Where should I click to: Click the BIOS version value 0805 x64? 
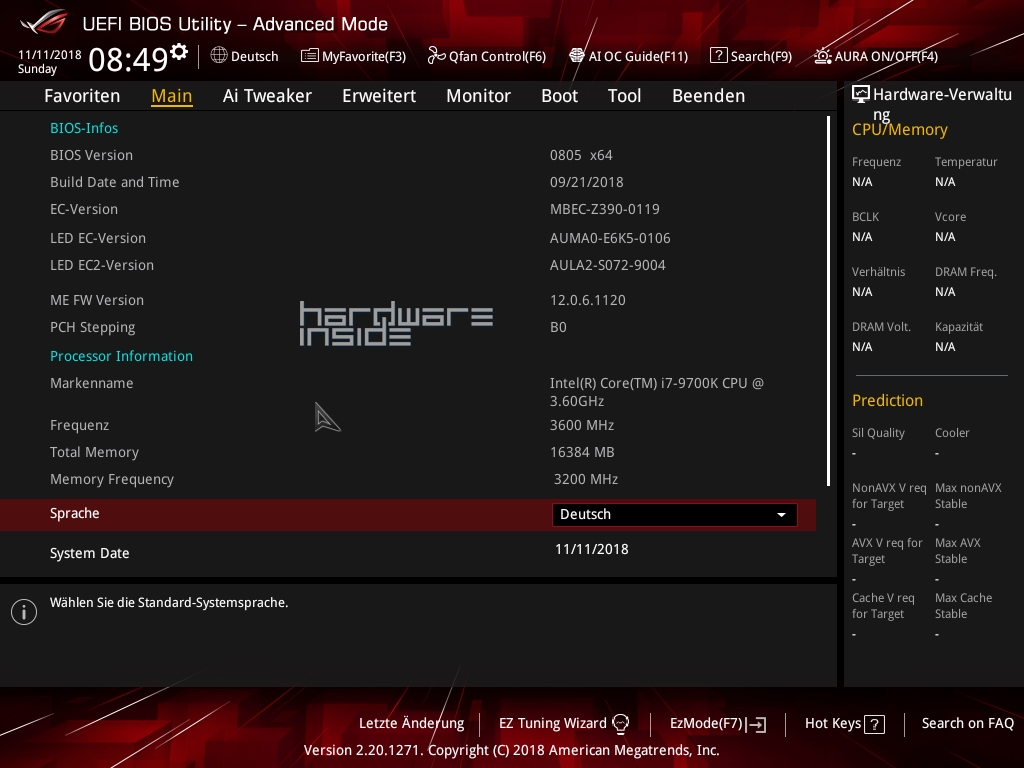point(581,155)
